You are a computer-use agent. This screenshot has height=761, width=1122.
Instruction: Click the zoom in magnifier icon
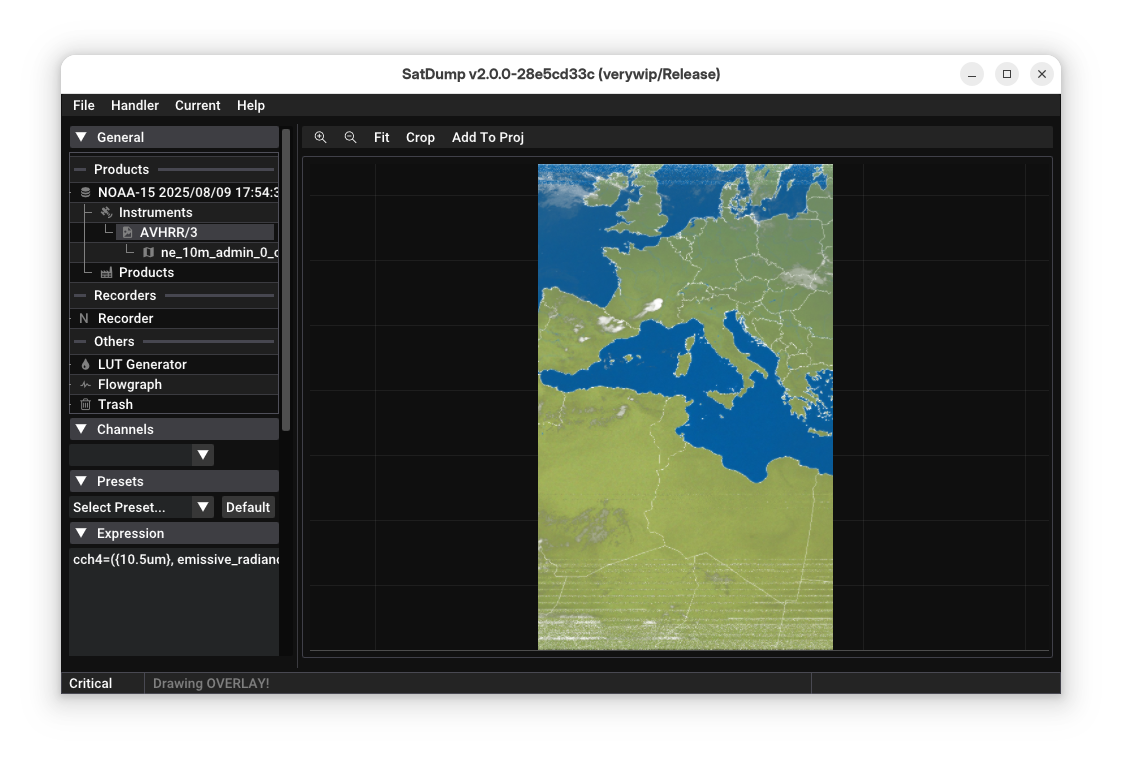tap(320, 137)
